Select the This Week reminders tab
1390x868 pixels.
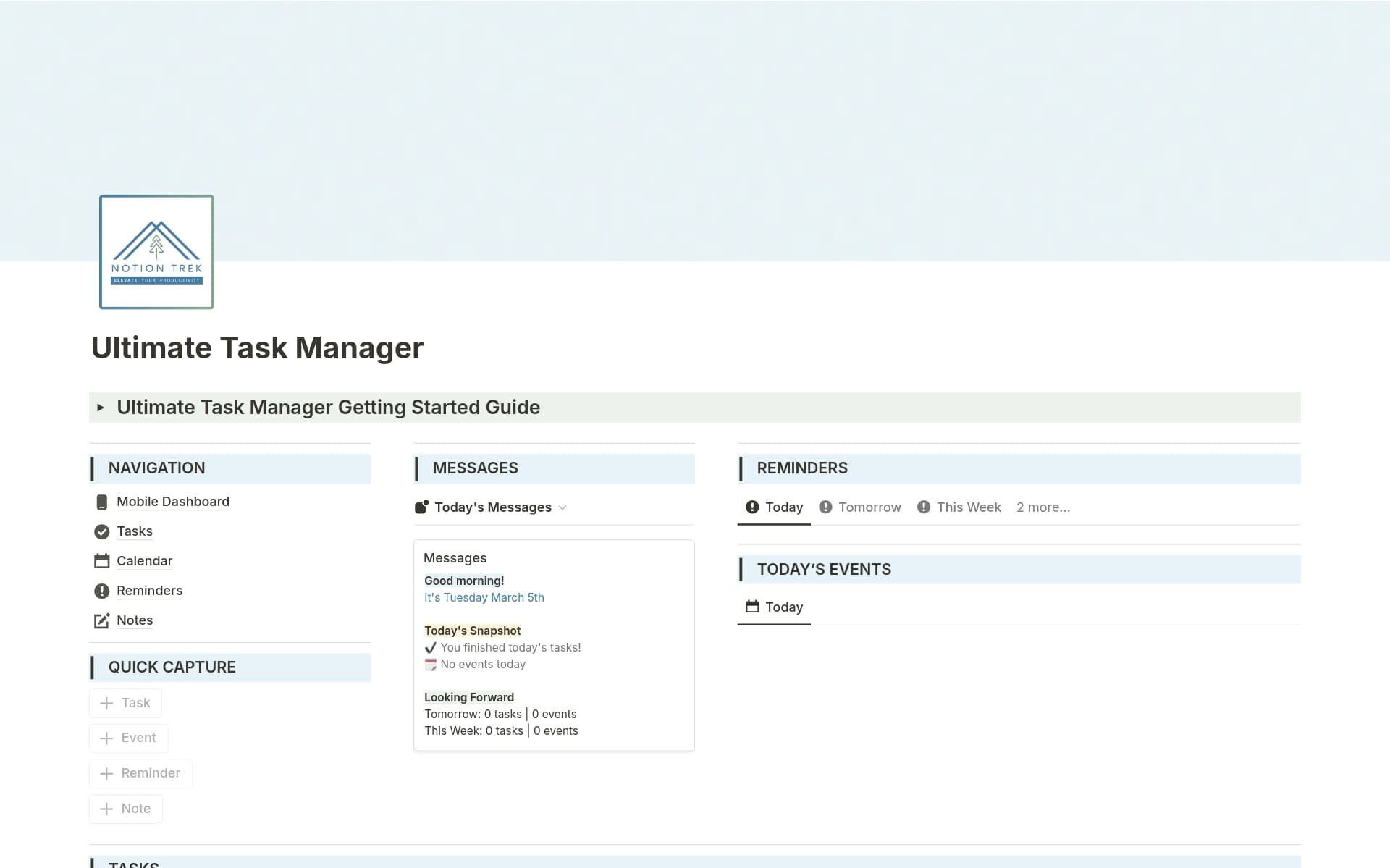coord(969,507)
